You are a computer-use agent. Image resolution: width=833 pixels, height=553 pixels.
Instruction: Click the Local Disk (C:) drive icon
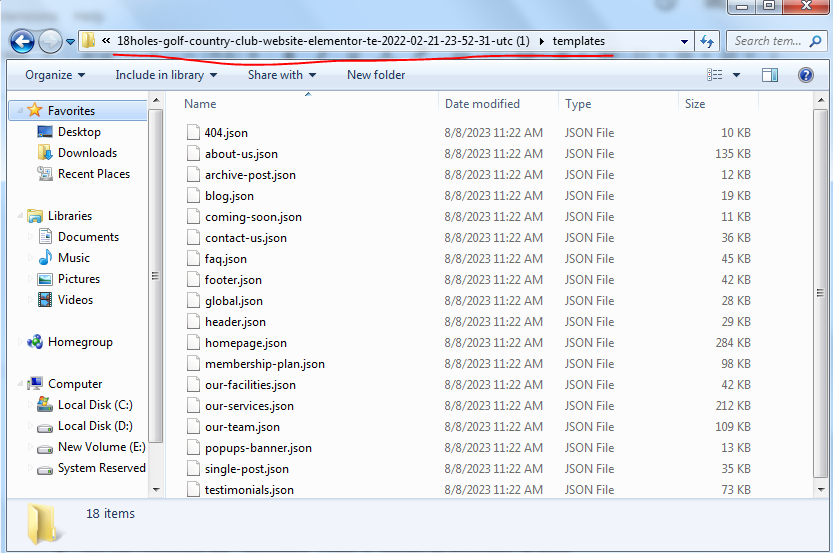point(45,405)
